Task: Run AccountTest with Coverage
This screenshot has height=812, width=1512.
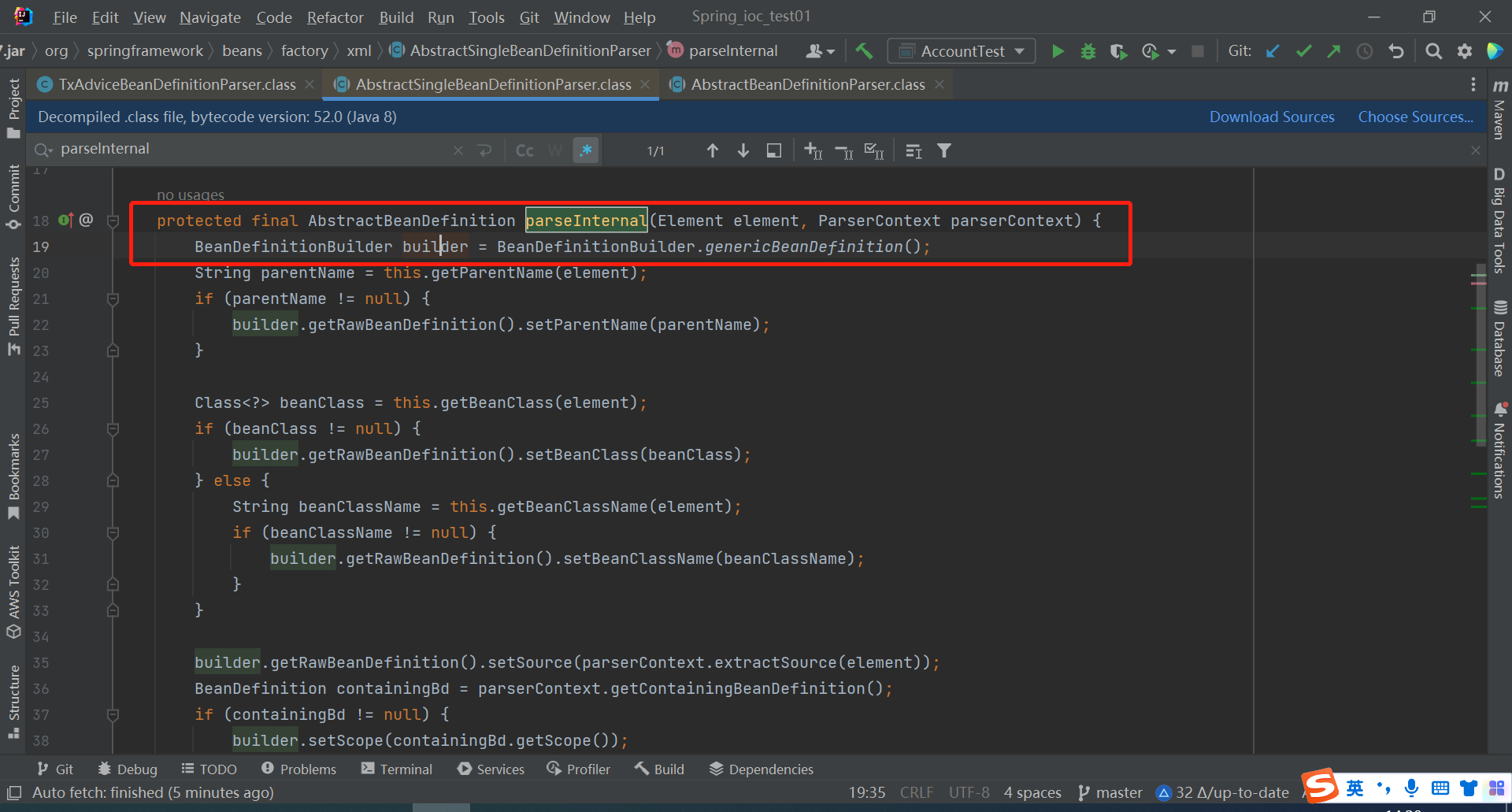Action: coord(1118,50)
